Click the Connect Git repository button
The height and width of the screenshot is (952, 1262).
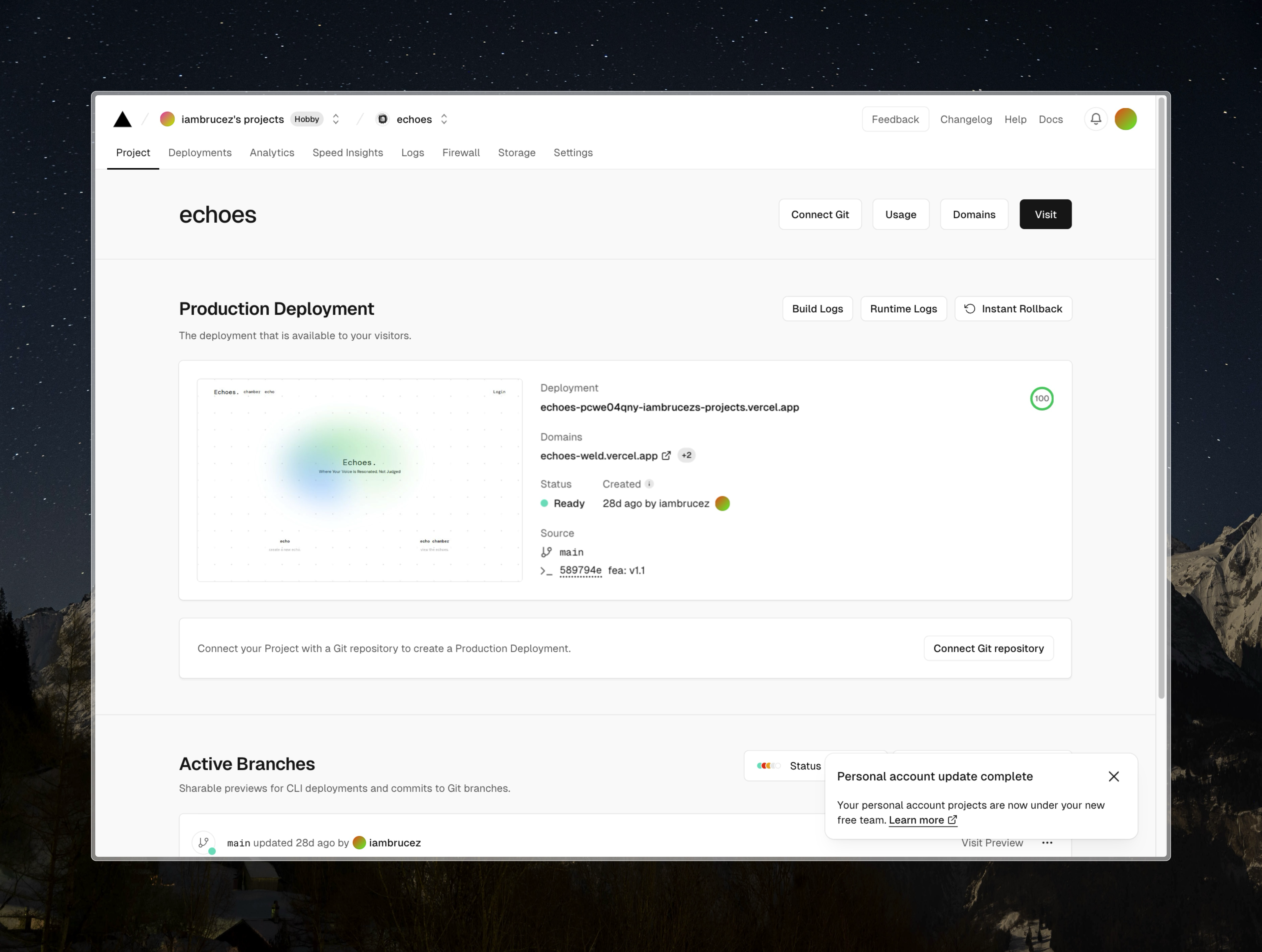988,648
